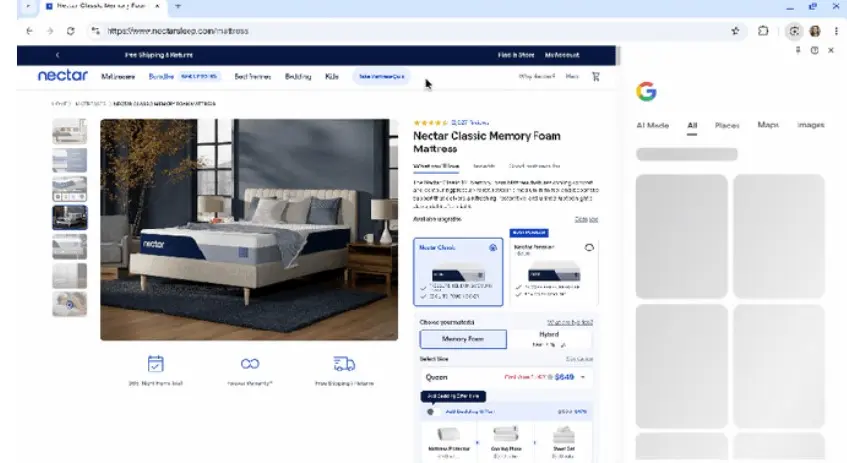Select the second product thumbnail
The width and height of the screenshot is (847, 463).
tap(70, 160)
